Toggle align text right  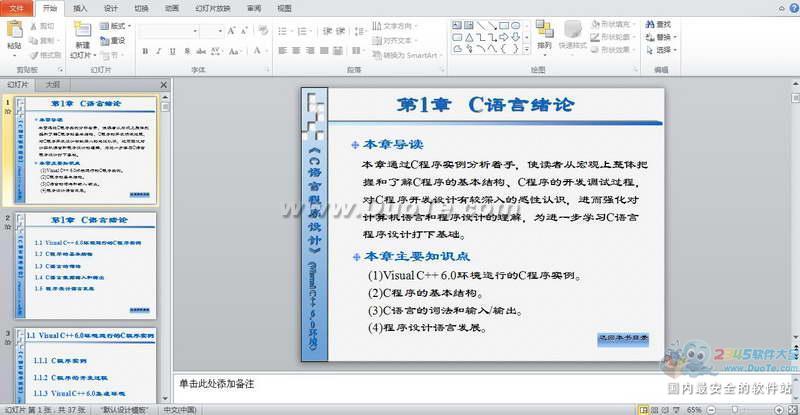click(310, 51)
